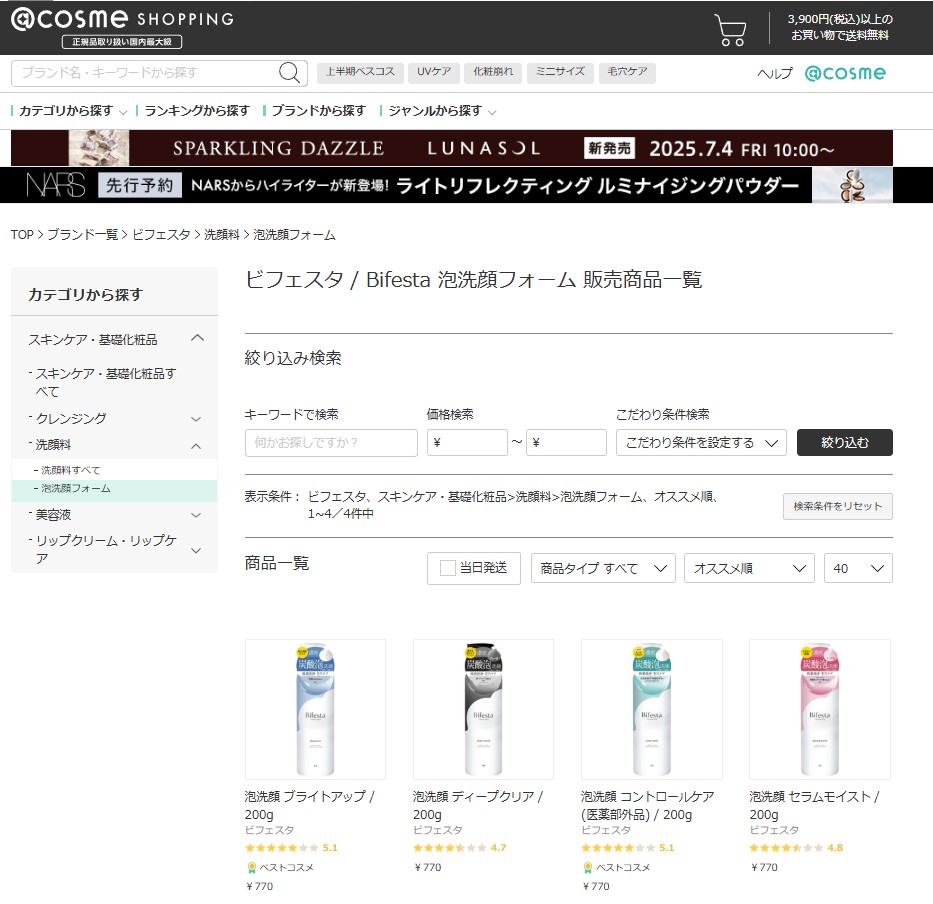Select 洗顔料すべて in the sidebar
This screenshot has height=904, width=933.
click(x=70, y=470)
